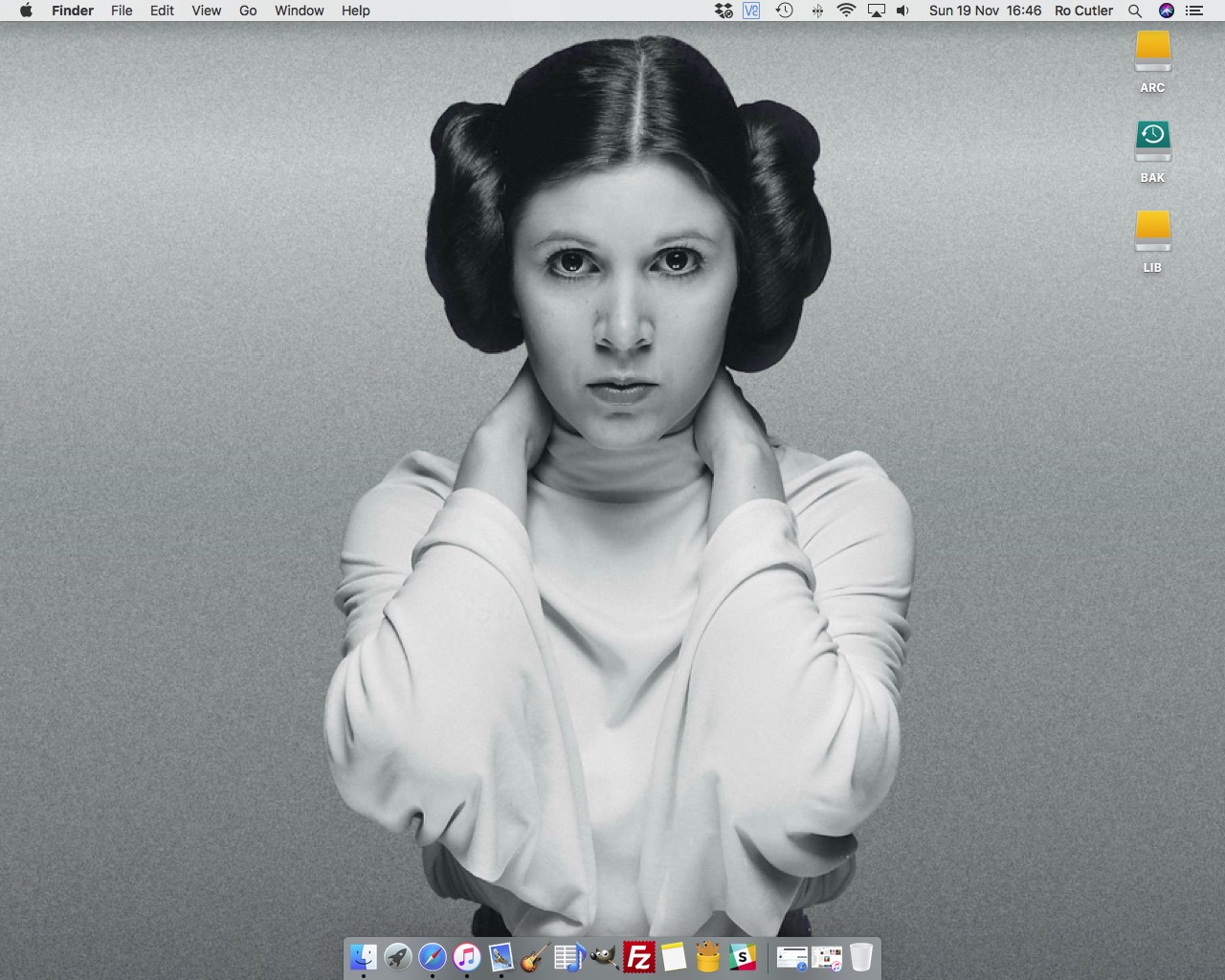This screenshot has width=1225, height=980.
Task: Open the Edit menu
Action: [162, 11]
